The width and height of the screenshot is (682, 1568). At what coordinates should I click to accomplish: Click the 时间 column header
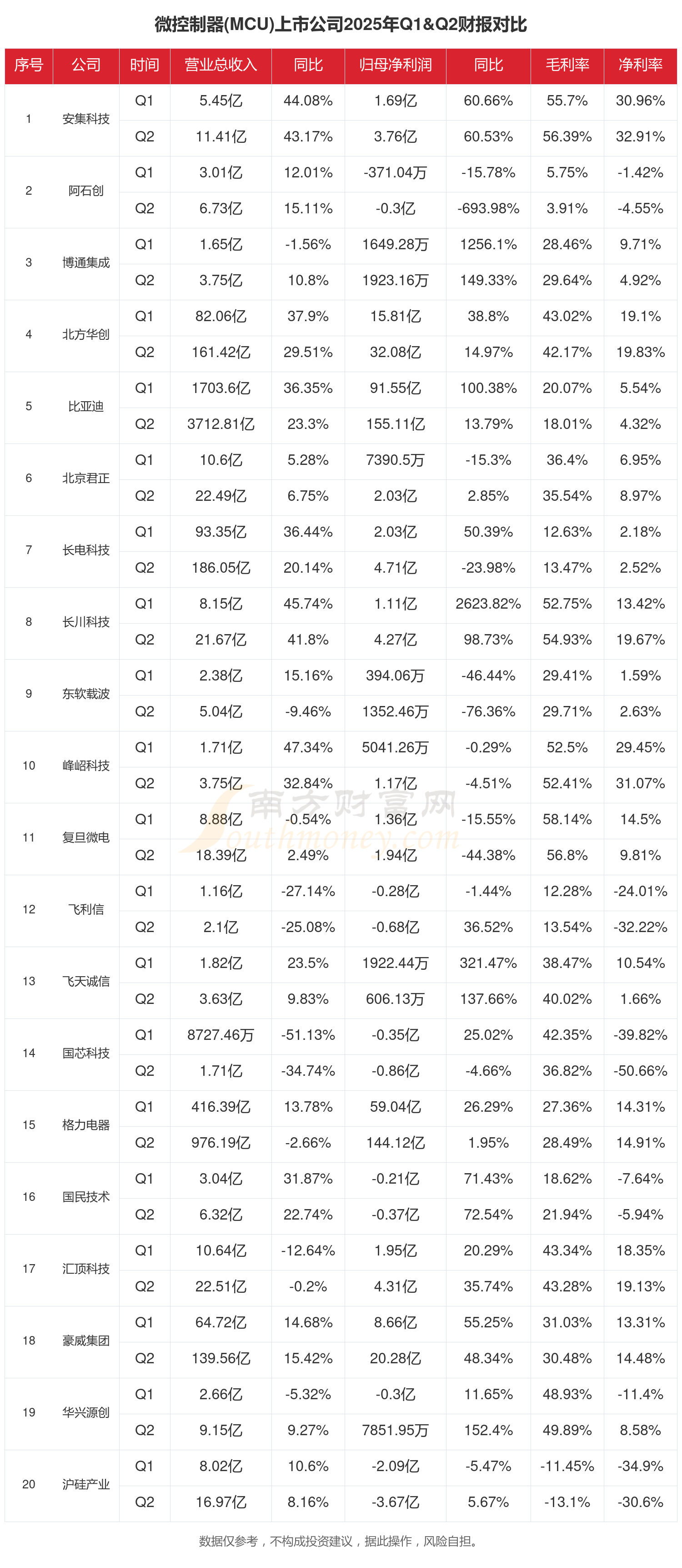coord(144,65)
